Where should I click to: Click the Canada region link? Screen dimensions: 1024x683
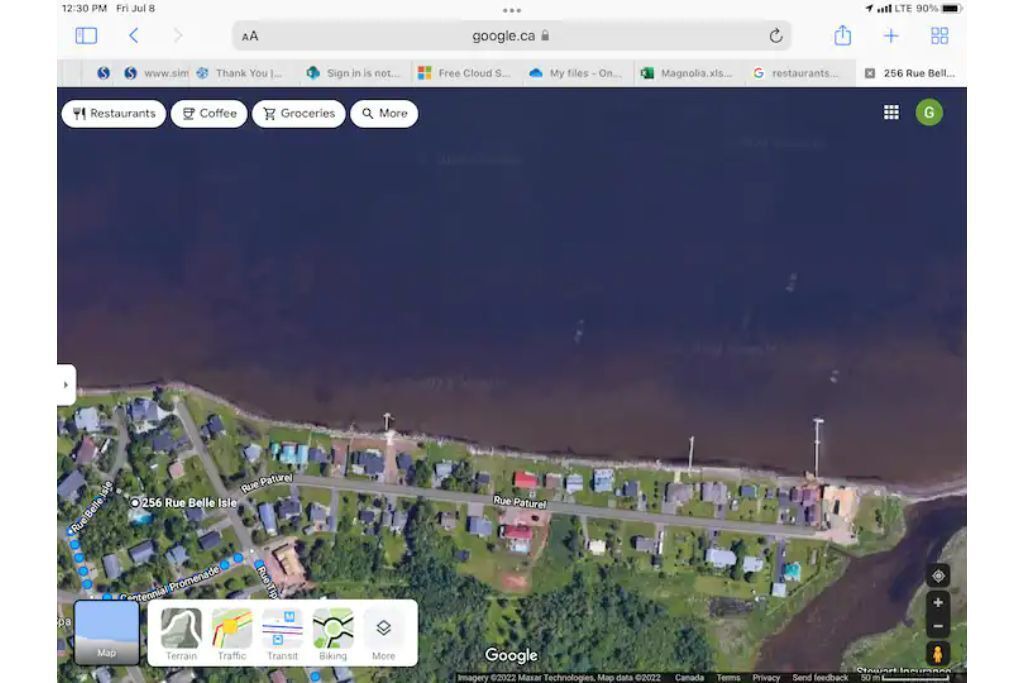689,678
